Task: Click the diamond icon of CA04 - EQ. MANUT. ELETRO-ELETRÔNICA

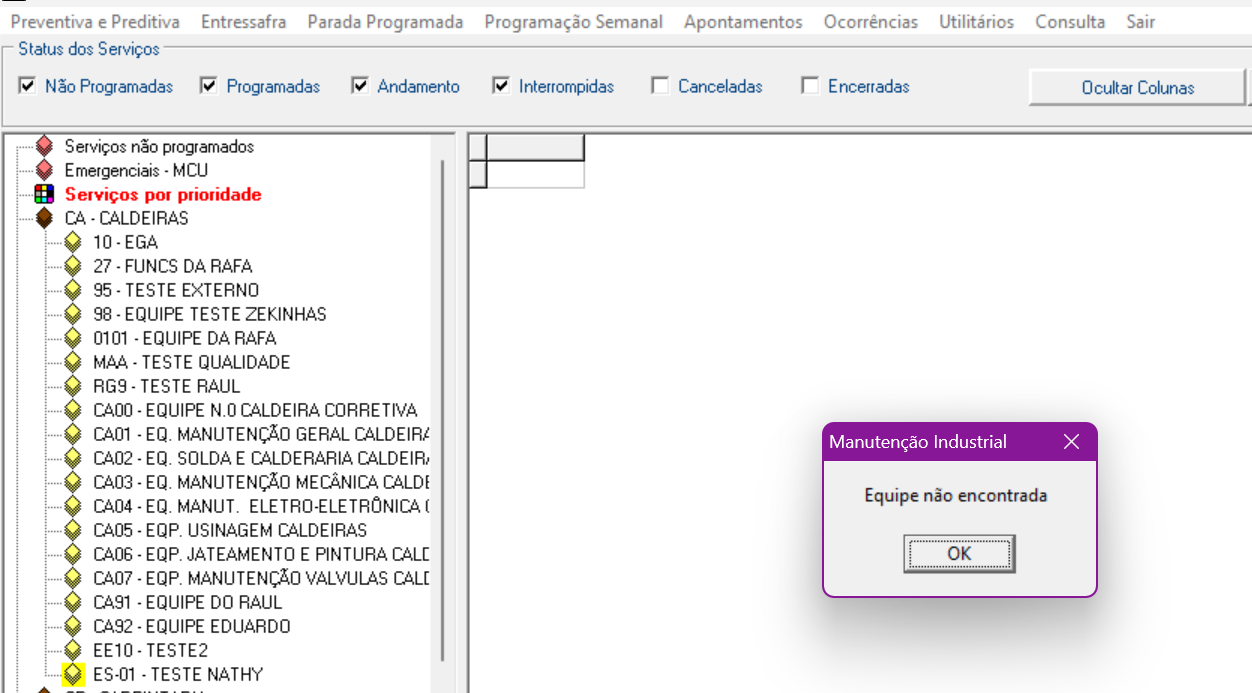Action: (x=72, y=506)
